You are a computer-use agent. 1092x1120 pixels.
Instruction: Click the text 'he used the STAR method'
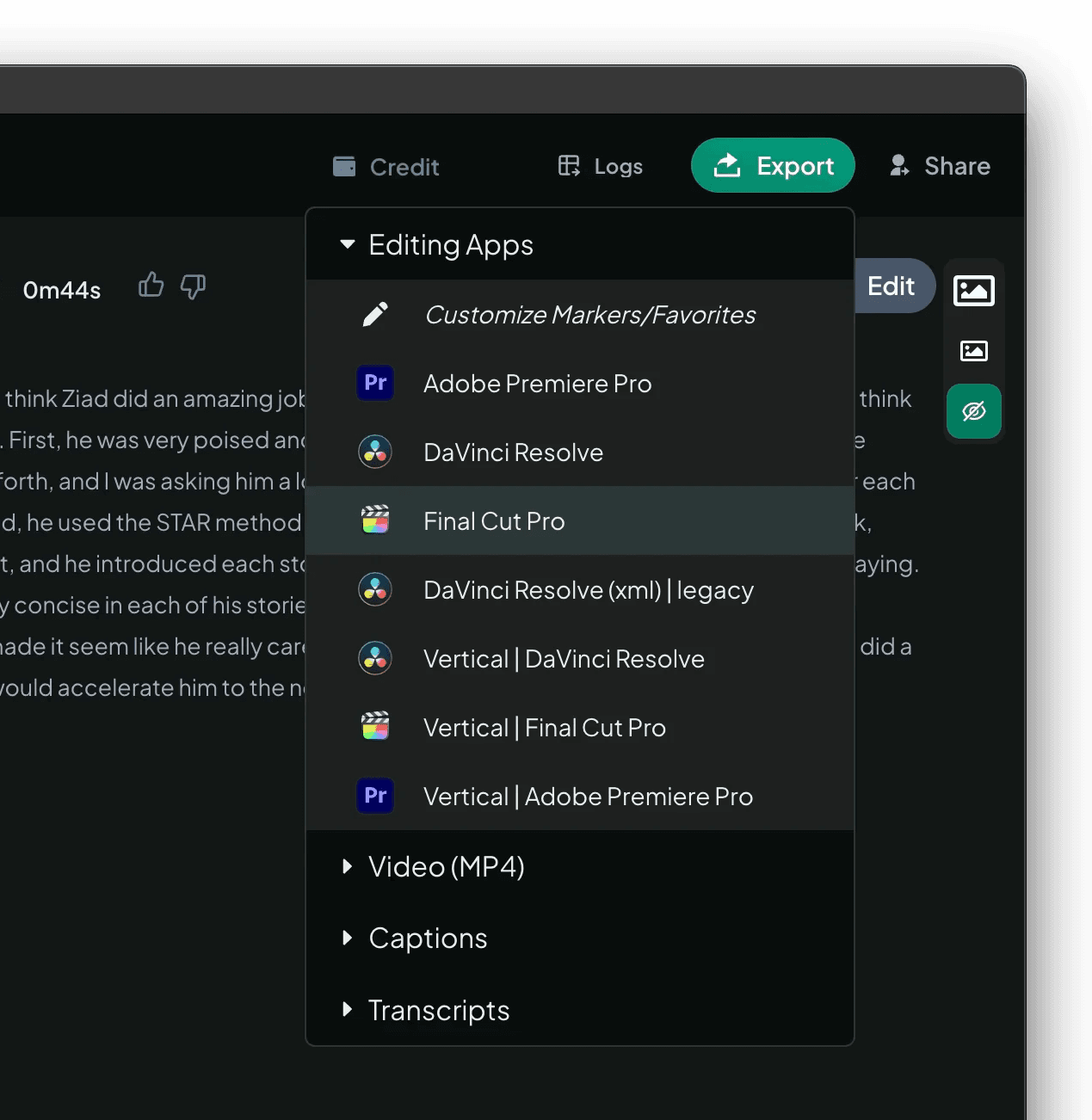coord(163,523)
